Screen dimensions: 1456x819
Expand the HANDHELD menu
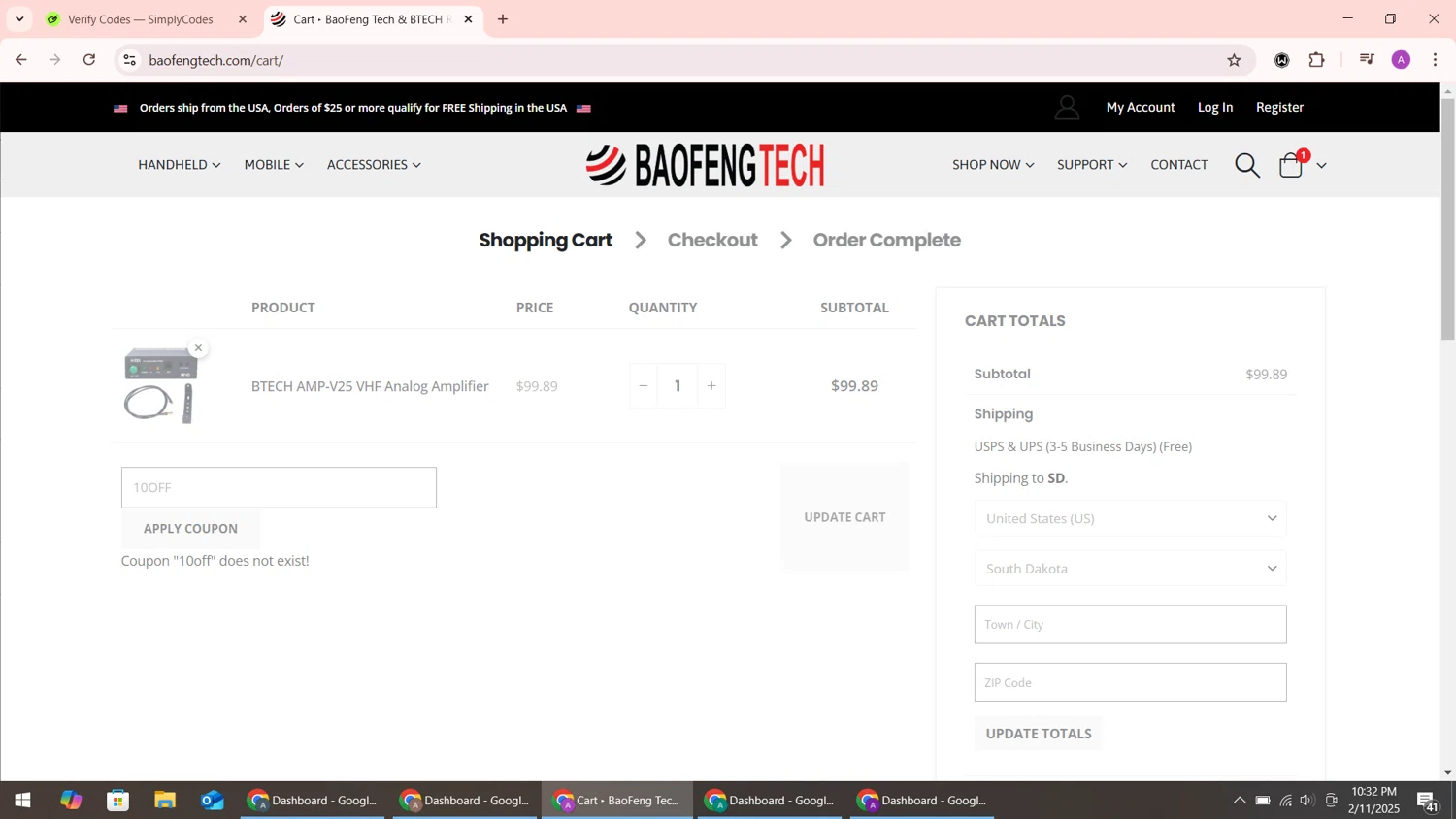(180, 165)
